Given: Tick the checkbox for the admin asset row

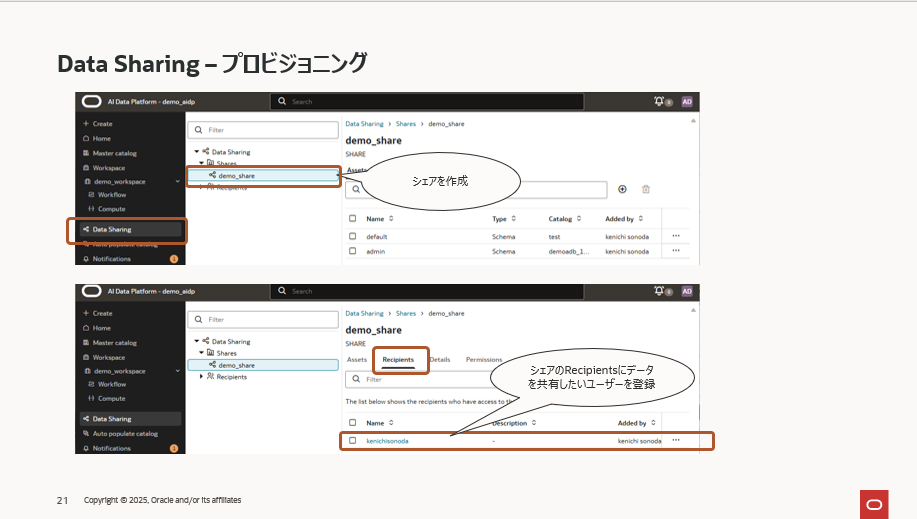Looking at the screenshot, I should 353,251.
